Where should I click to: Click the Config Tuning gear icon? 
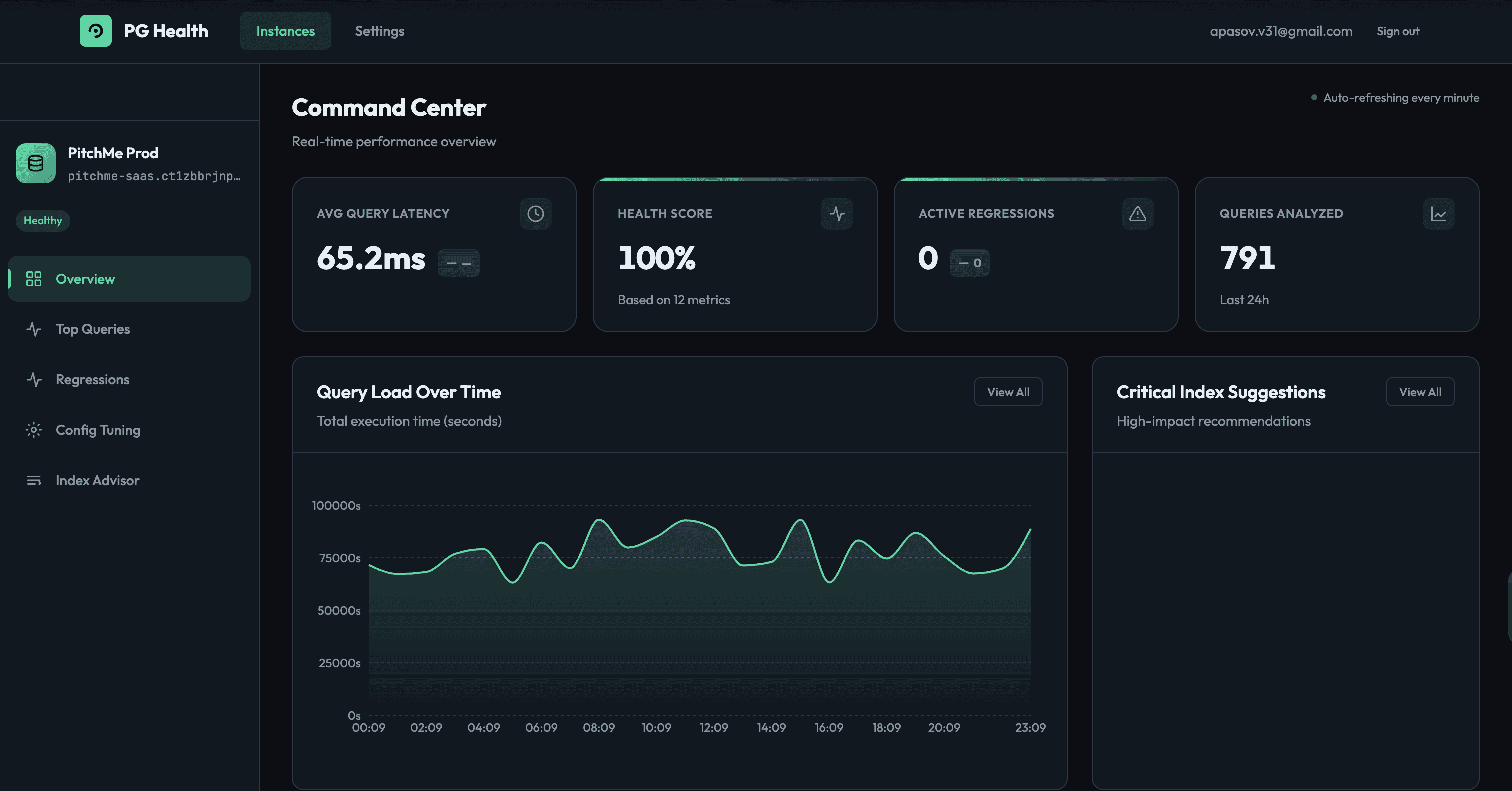coord(34,430)
